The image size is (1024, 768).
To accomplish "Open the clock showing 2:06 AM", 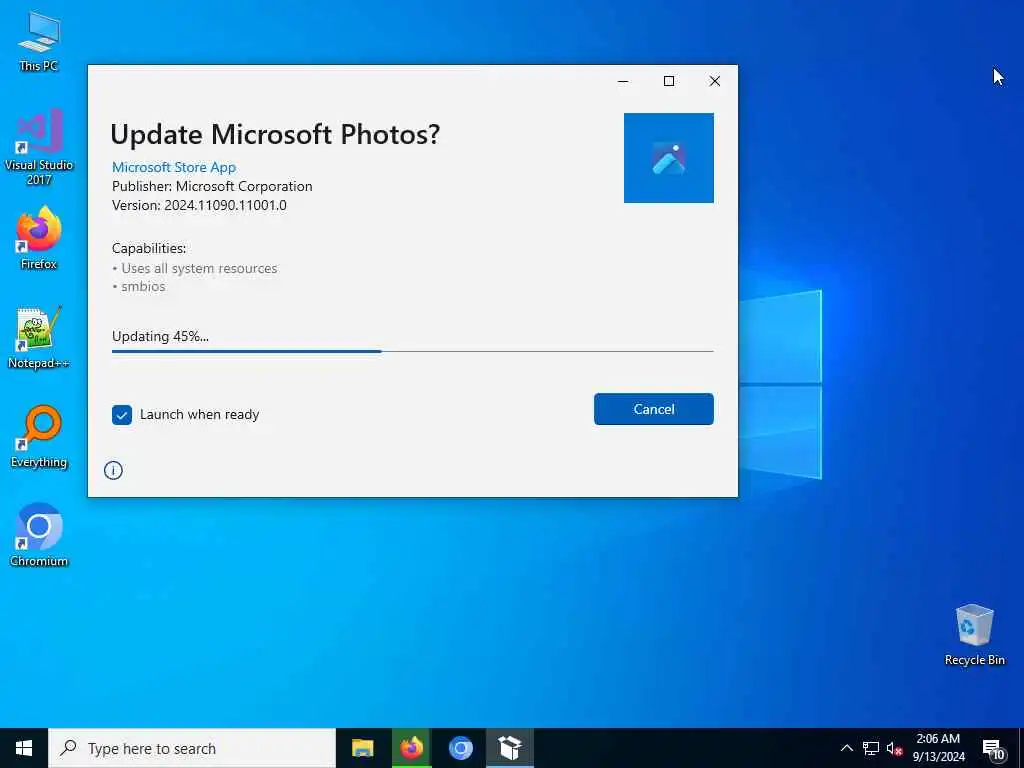I will pyautogui.click(x=938, y=748).
